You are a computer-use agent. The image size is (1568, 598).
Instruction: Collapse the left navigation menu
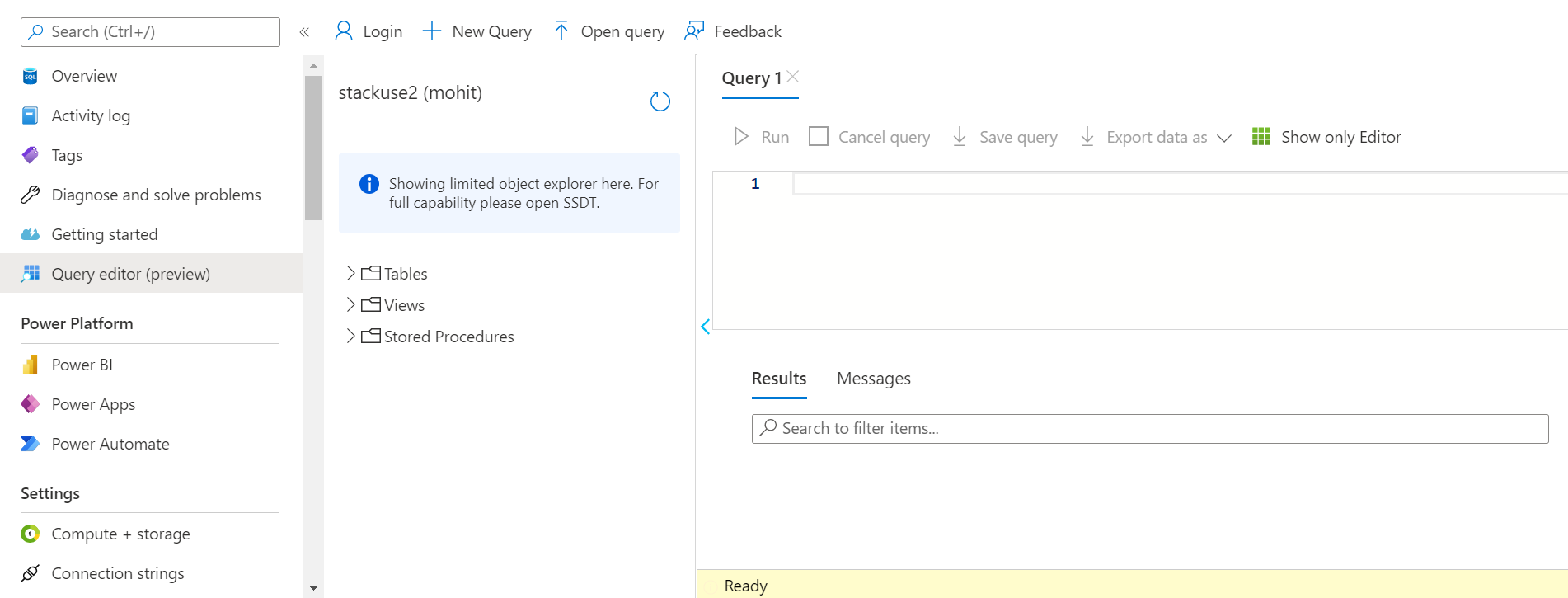pos(304,32)
